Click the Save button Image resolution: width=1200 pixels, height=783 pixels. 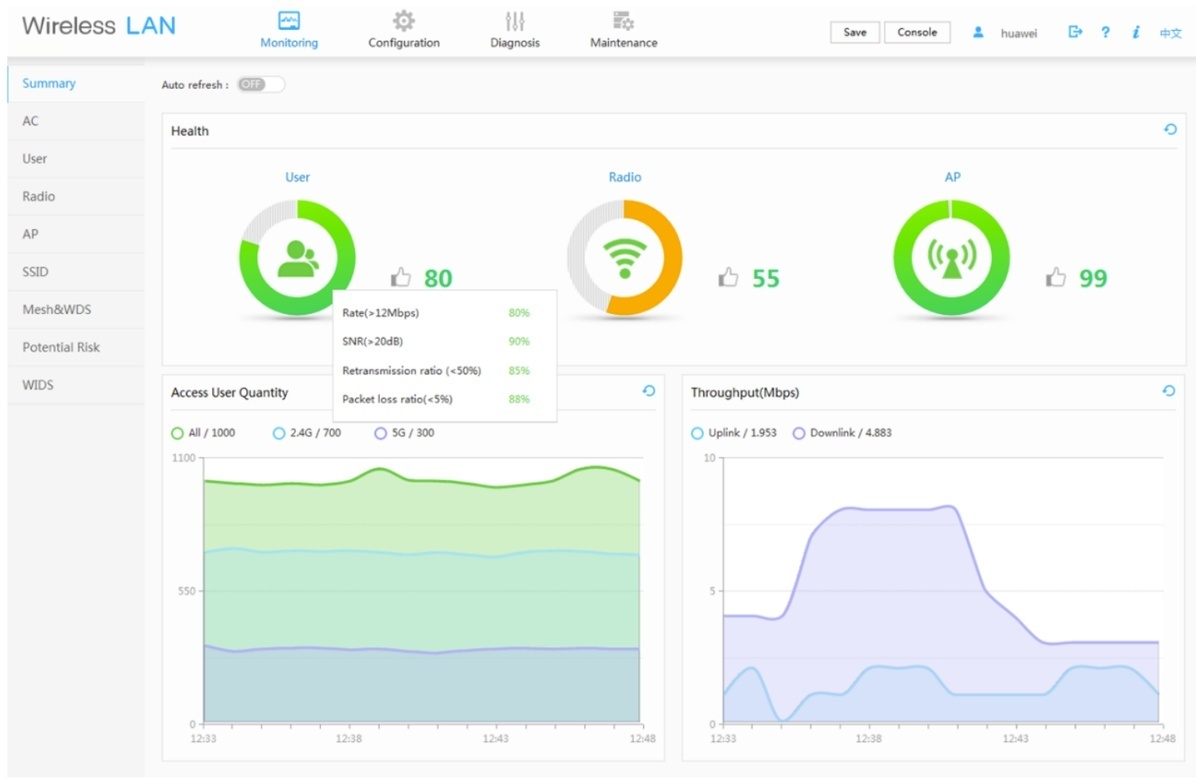pos(855,32)
